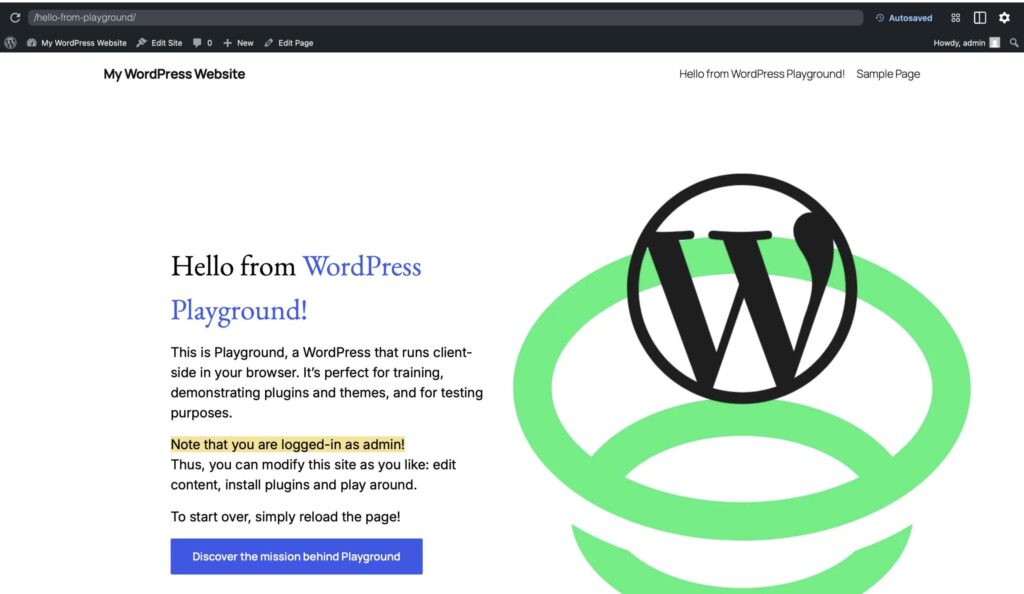Open the Sample Page navigation link

coord(888,74)
